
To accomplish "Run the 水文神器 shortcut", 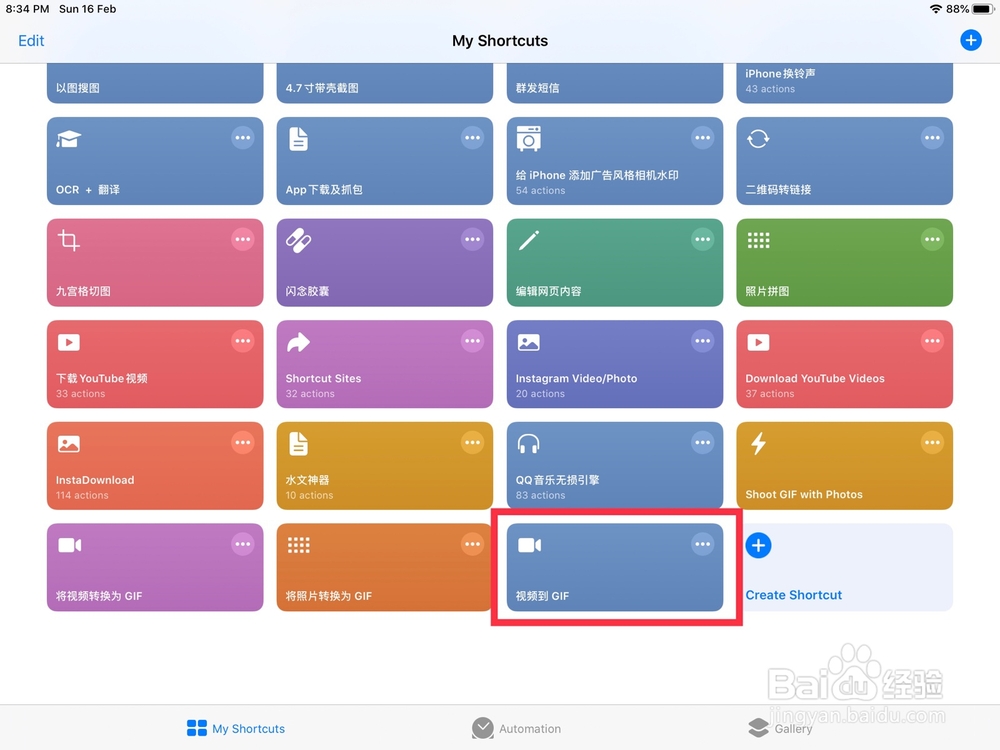I will point(385,466).
